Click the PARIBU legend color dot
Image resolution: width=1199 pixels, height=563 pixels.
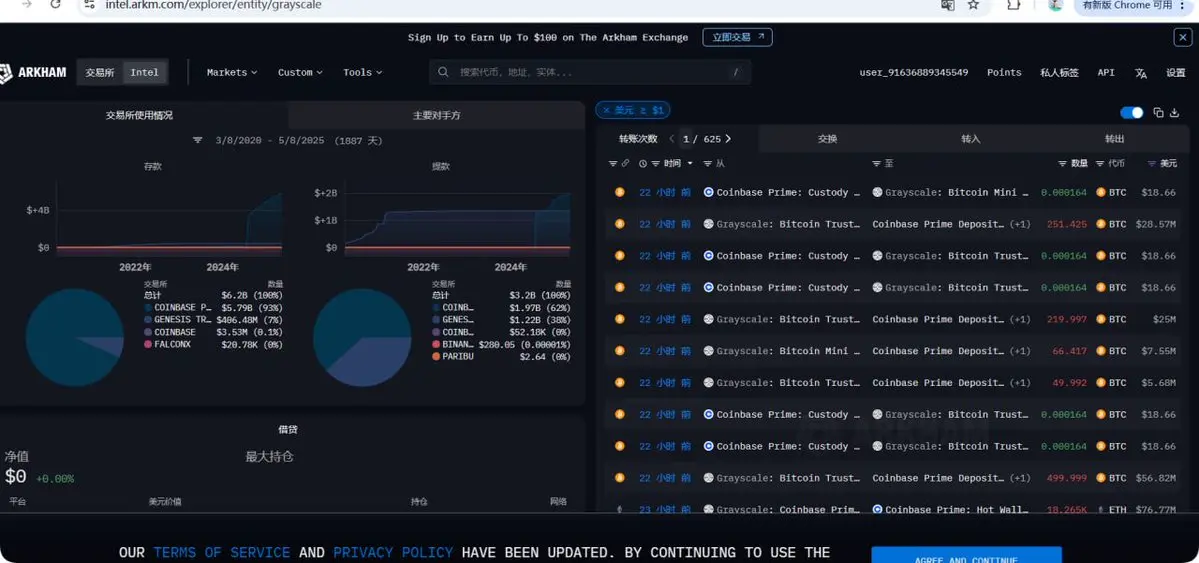(x=436, y=356)
